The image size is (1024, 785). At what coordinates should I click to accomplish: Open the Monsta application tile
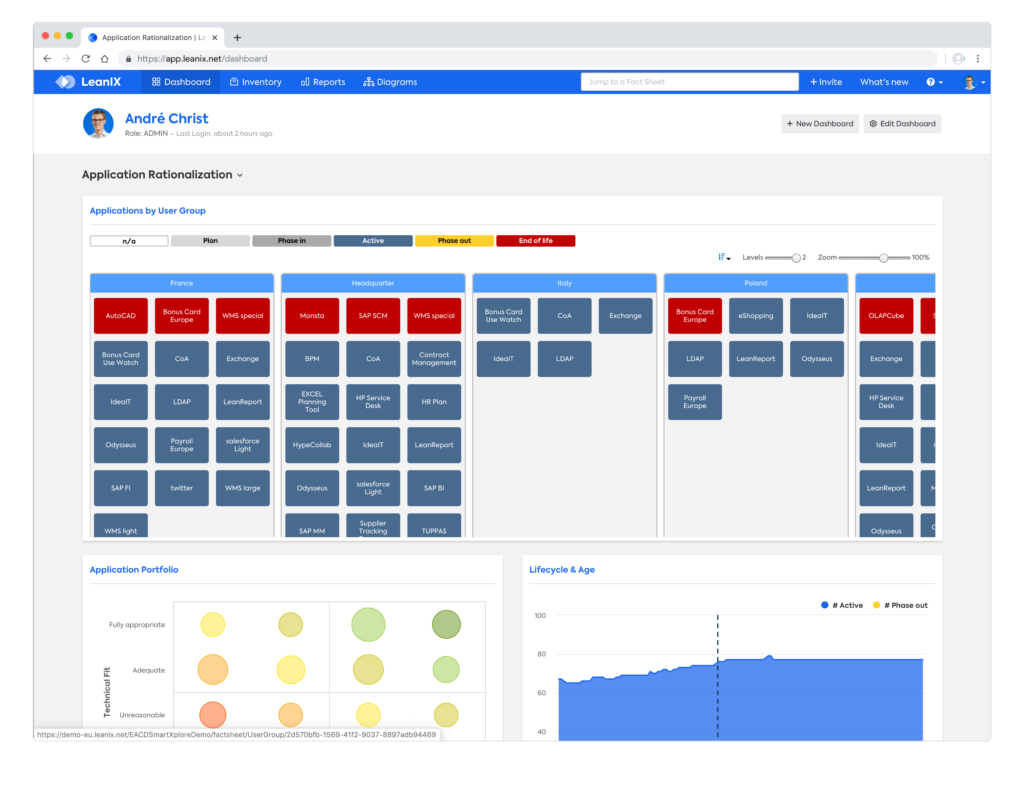[312, 315]
